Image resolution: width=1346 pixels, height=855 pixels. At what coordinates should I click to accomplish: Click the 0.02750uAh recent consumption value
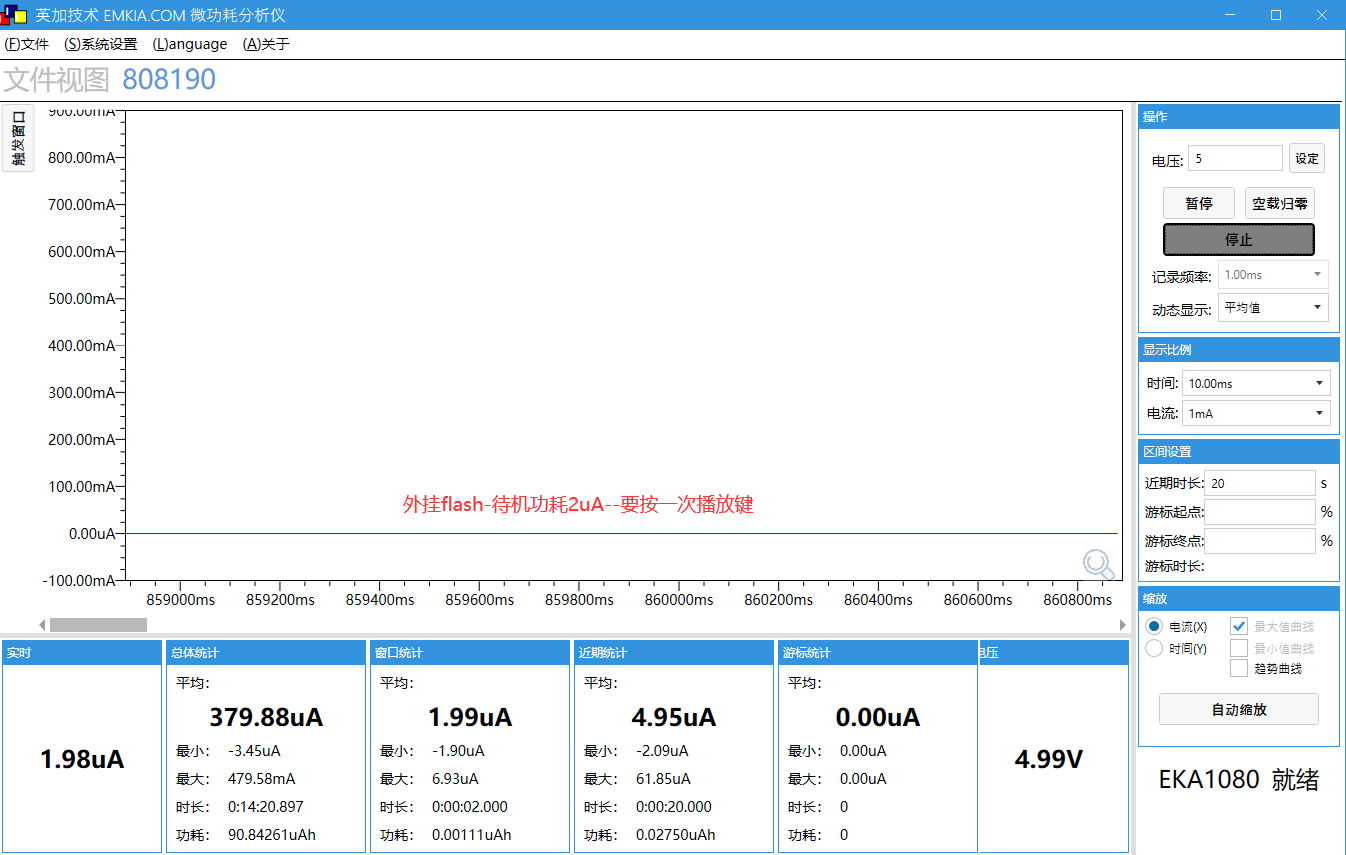[x=676, y=835]
